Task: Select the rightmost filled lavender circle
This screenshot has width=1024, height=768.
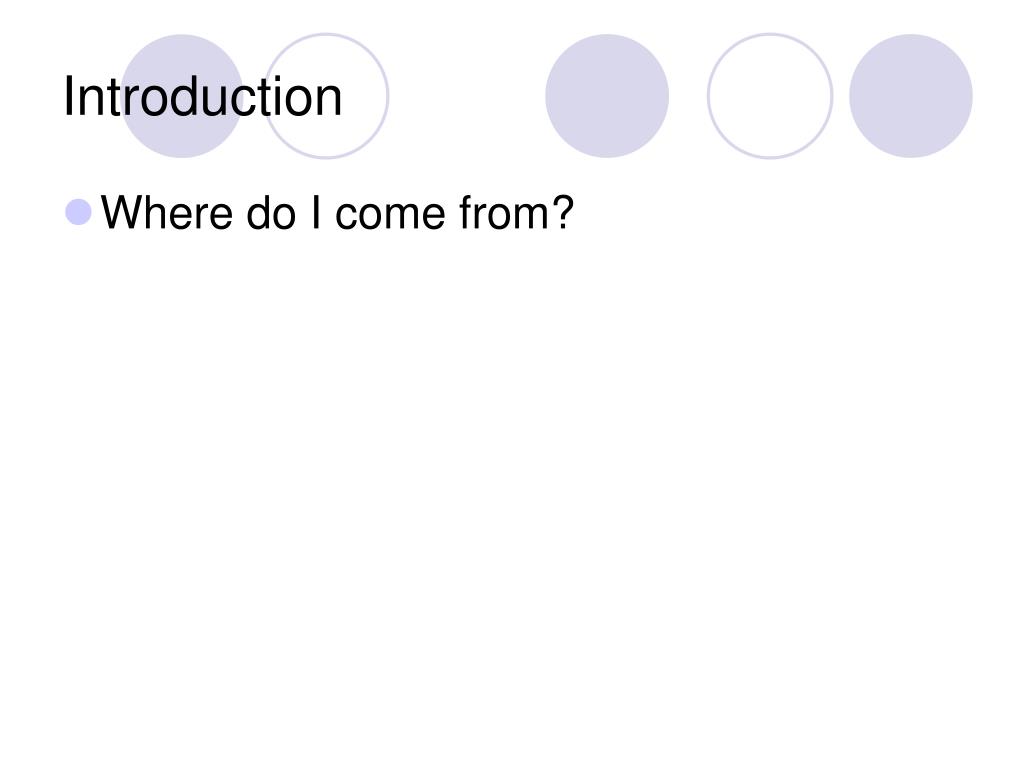Action: point(911,96)
